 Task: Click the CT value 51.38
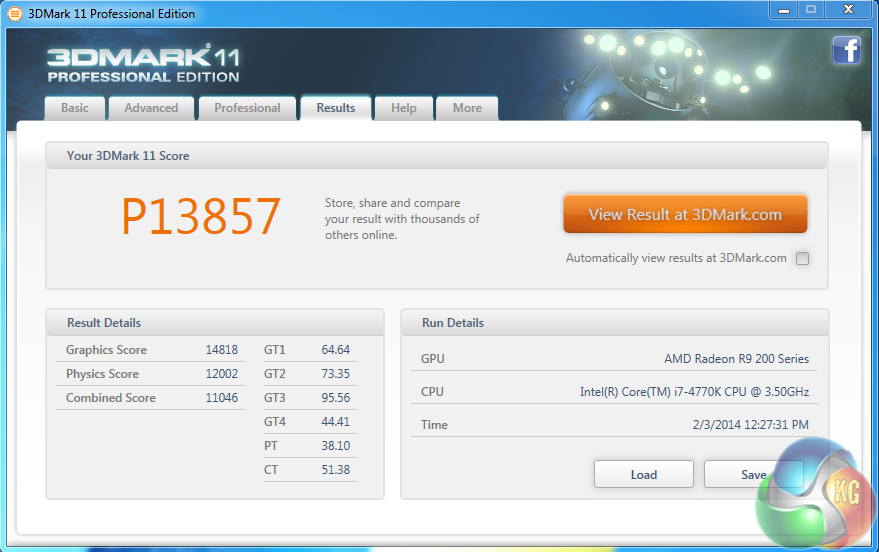[335, 470]
